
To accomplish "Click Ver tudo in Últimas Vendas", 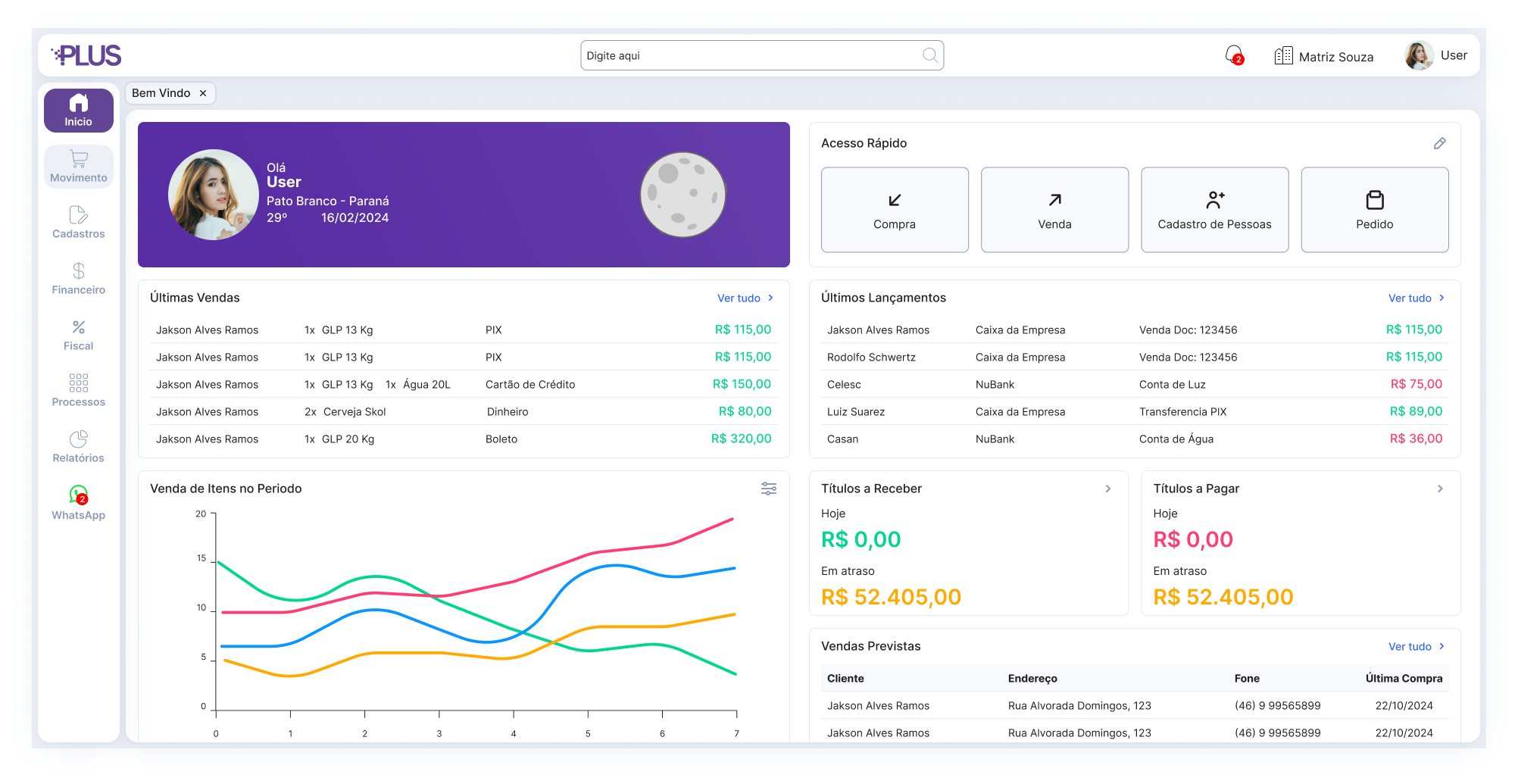I will (745, 298).
